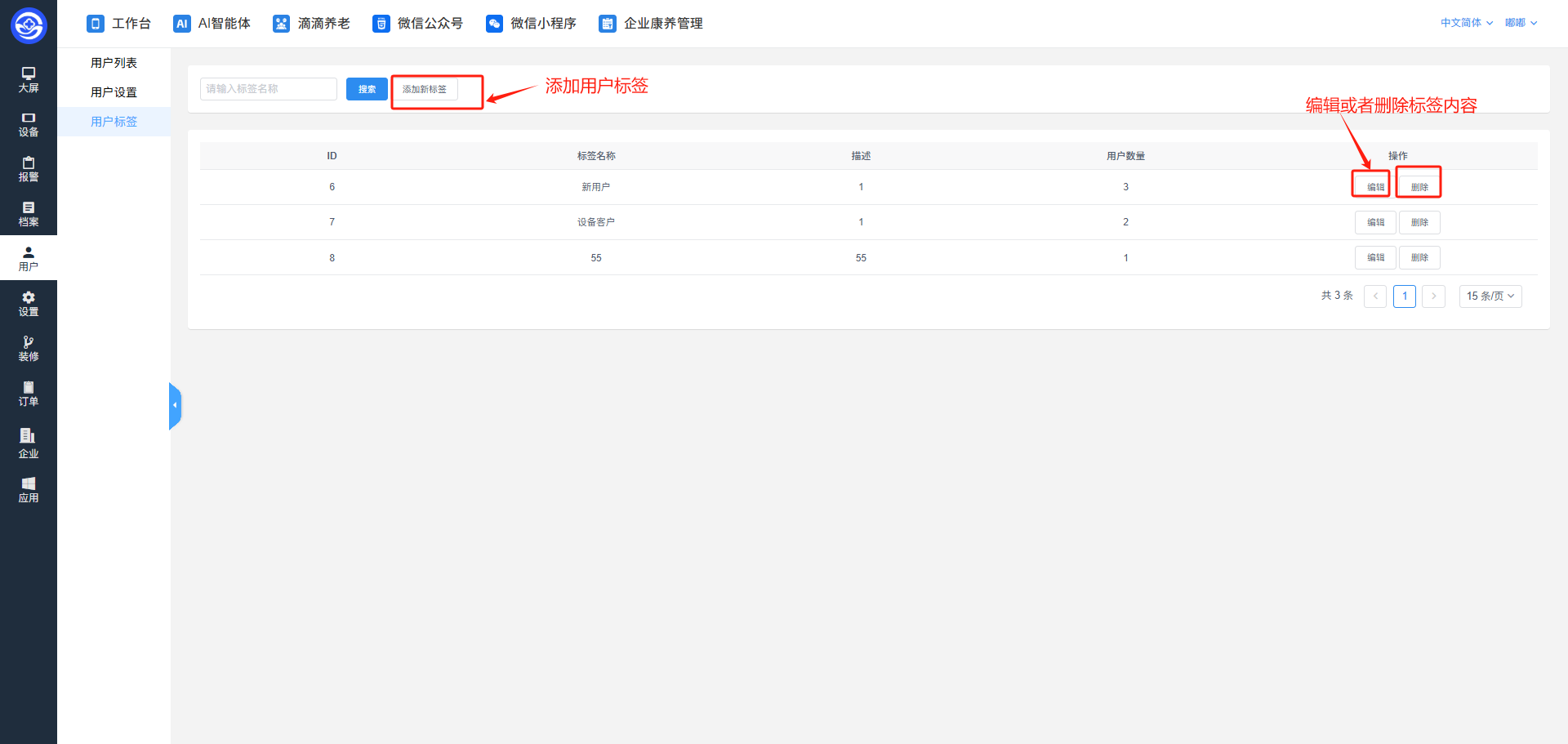
Task: Open the 15 条/页 page size dropdown
Action: coord(1490,296)
